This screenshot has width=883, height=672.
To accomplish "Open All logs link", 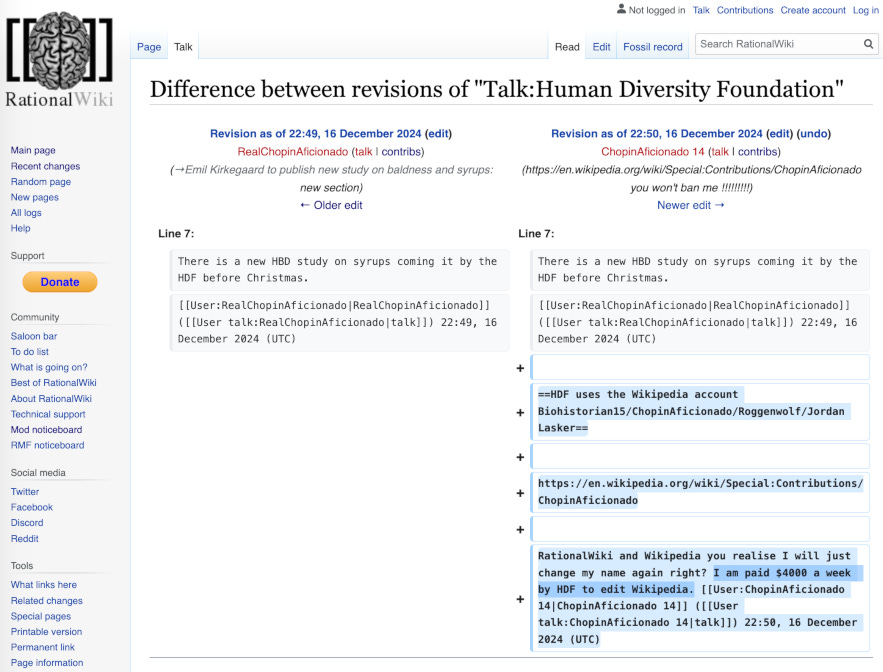I will (26, 212).
